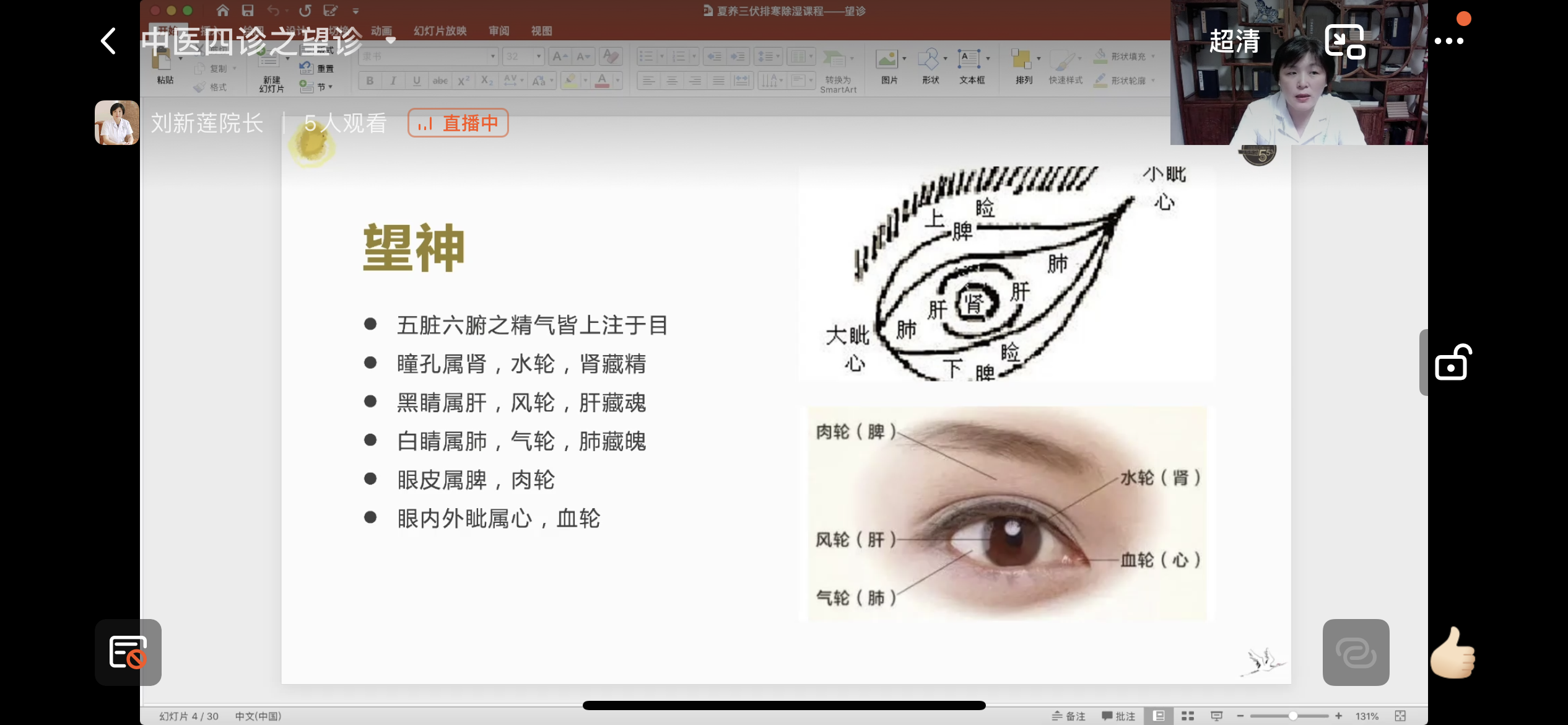1568x725 pixels.
Task: Click the 图片 picture insert icon
Action: (887, 60)
